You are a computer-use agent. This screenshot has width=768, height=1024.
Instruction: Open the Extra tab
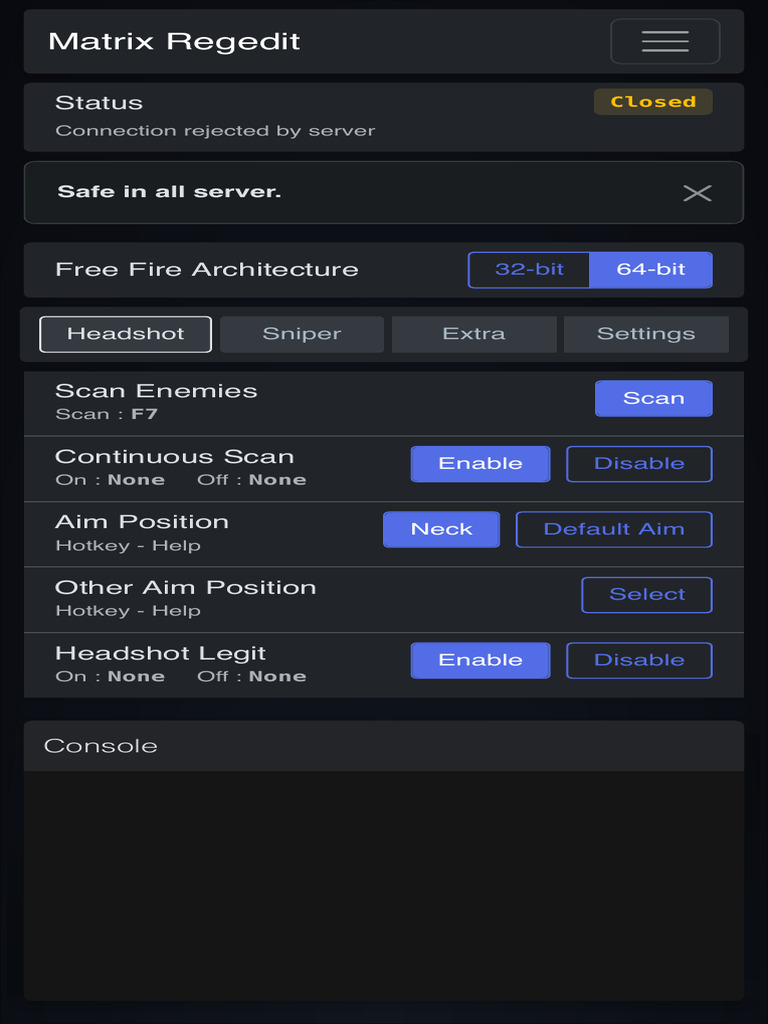tap(474, 334)
